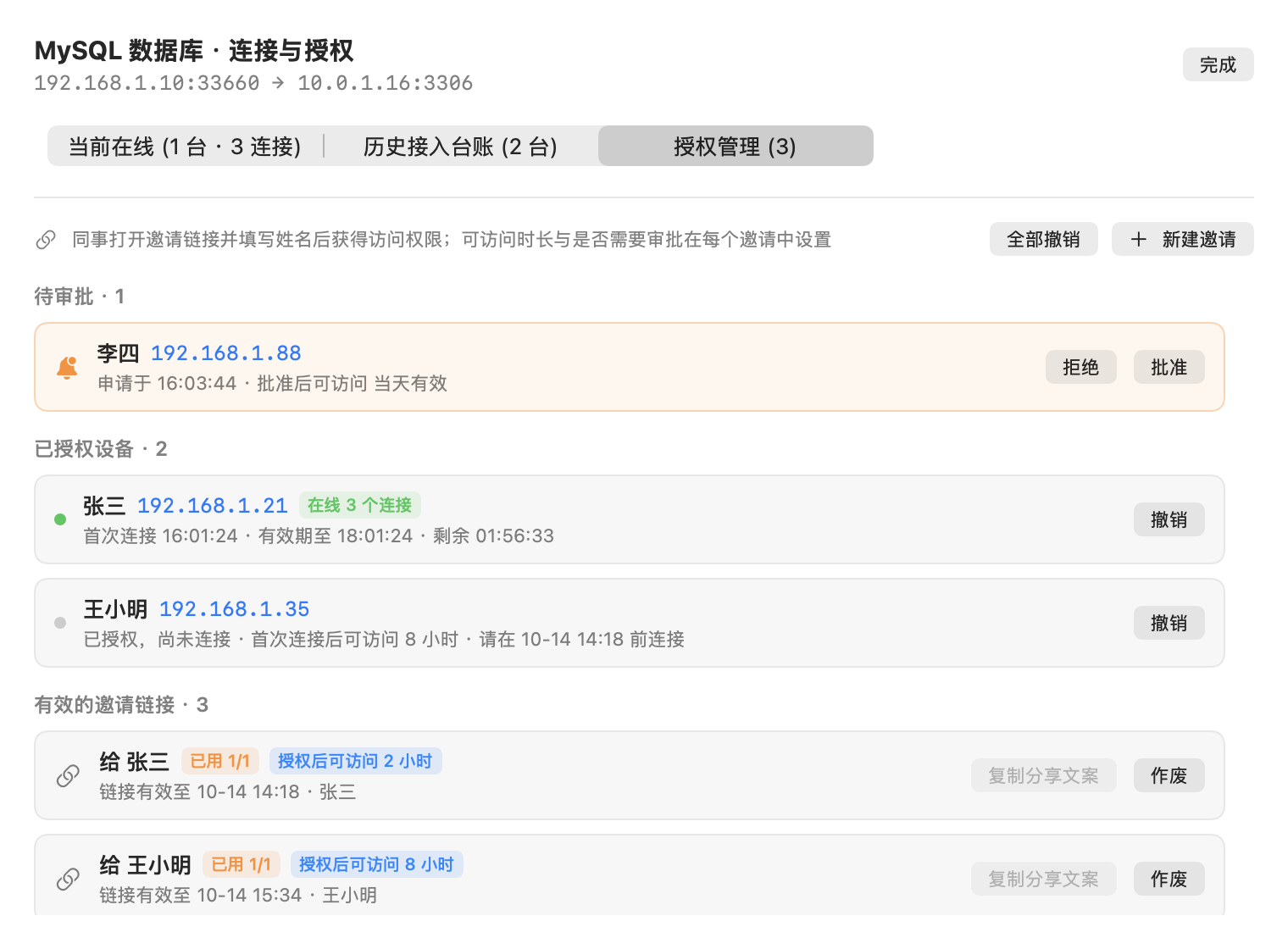Click the link icon of 给 张三 invite
This screenshot has width=1288, height=949.
point(68,775)
